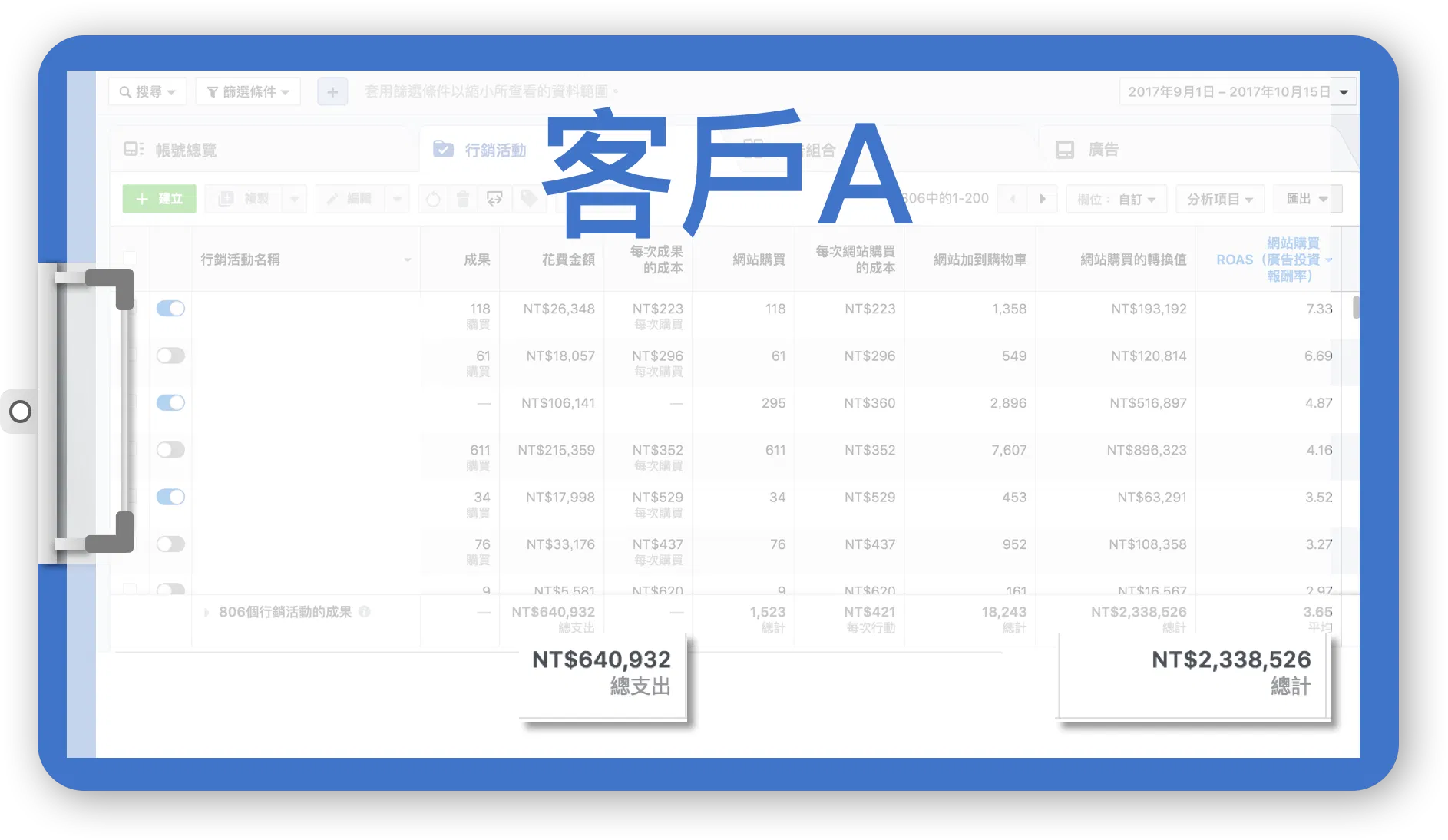The width and height of the screenshot is (1448, 840).
Task: Open the 匯出 export dropdown
Action: point(1307,199)
